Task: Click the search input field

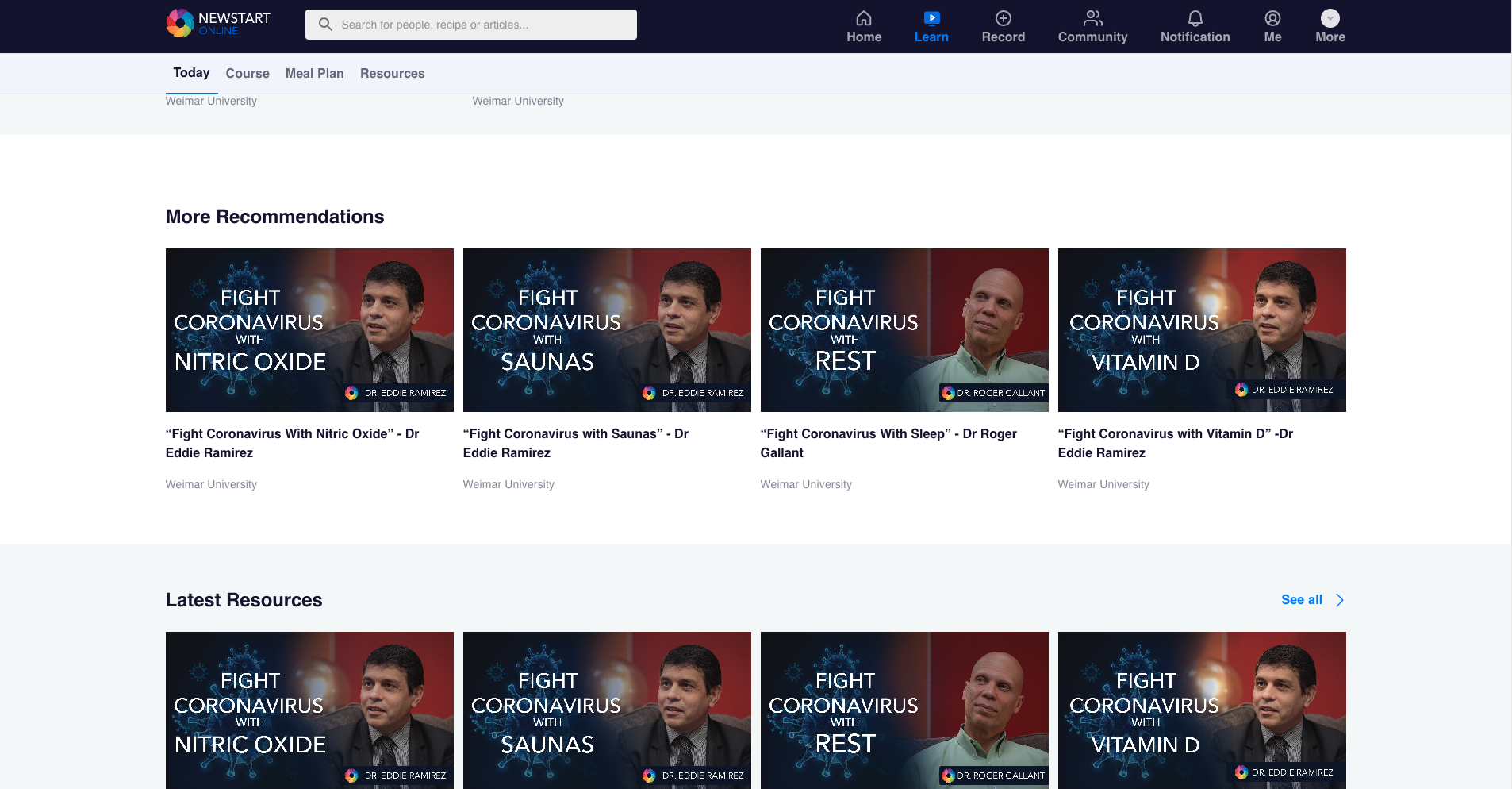Action: tap(484, 25)
